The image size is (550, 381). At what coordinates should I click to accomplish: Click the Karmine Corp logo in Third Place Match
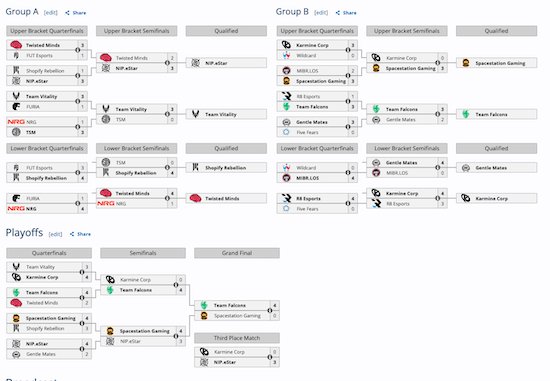204,352
